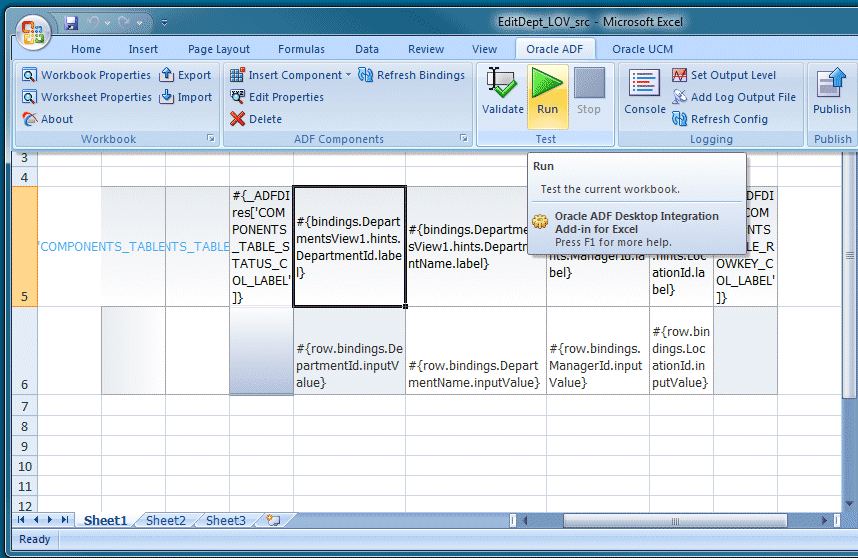Click Add Log Output File

pos(734,97)
